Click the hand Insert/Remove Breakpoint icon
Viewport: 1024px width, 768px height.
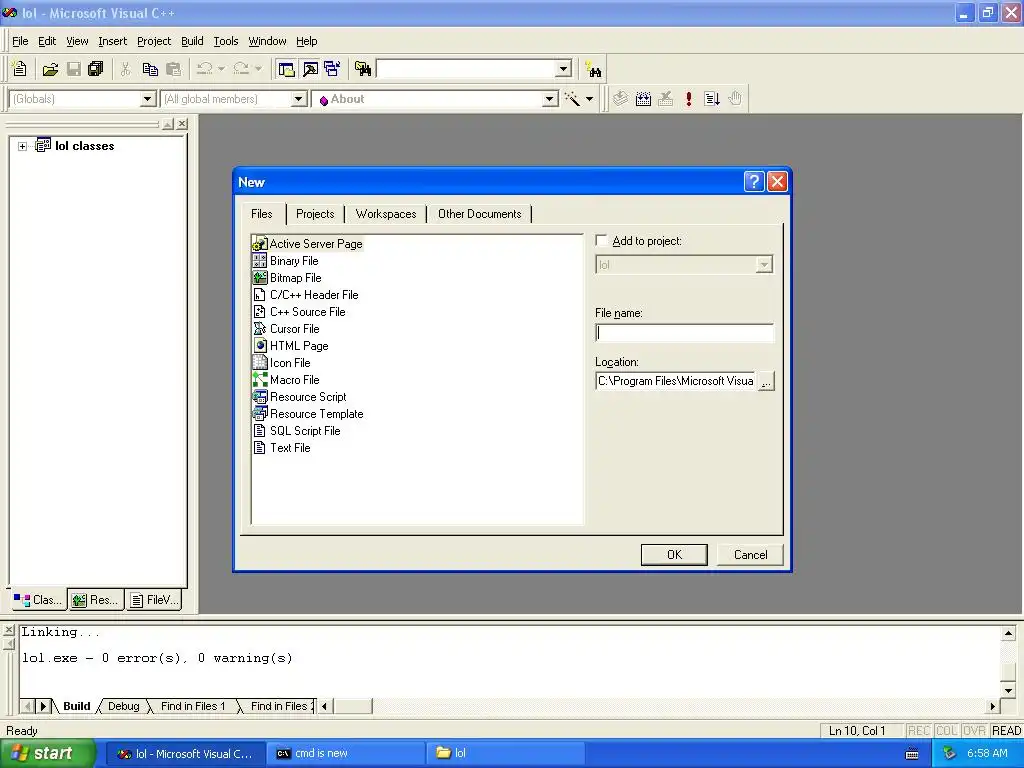(735, 99)
